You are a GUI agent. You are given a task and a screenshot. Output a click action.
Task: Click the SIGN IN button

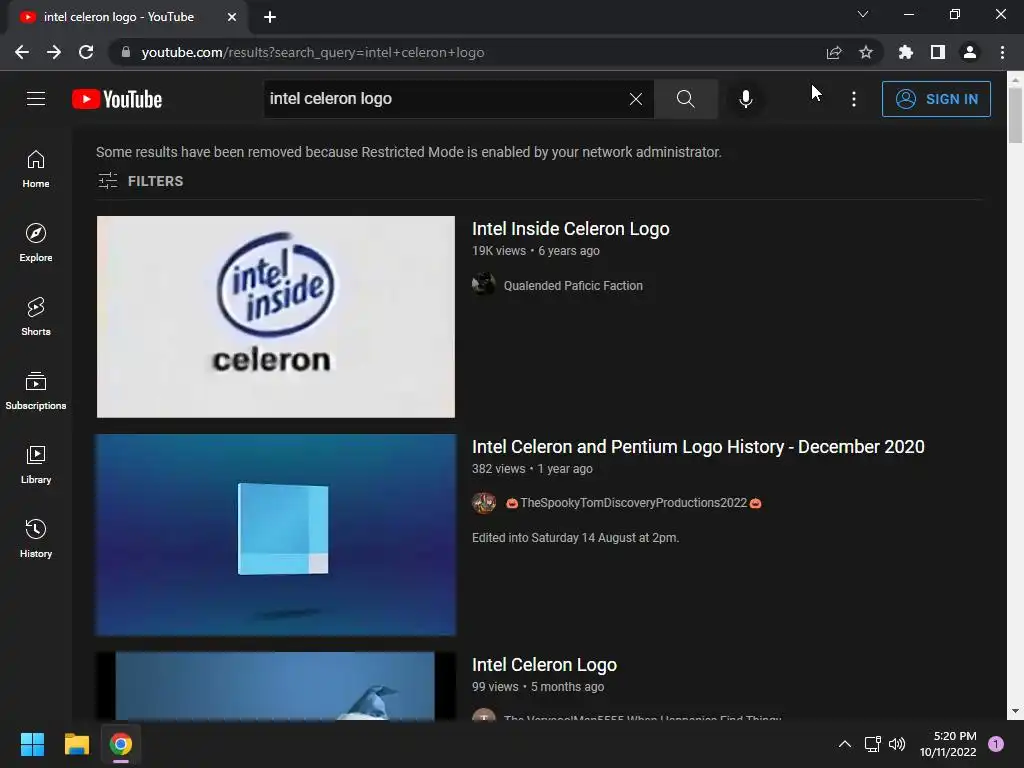point(936,99)
